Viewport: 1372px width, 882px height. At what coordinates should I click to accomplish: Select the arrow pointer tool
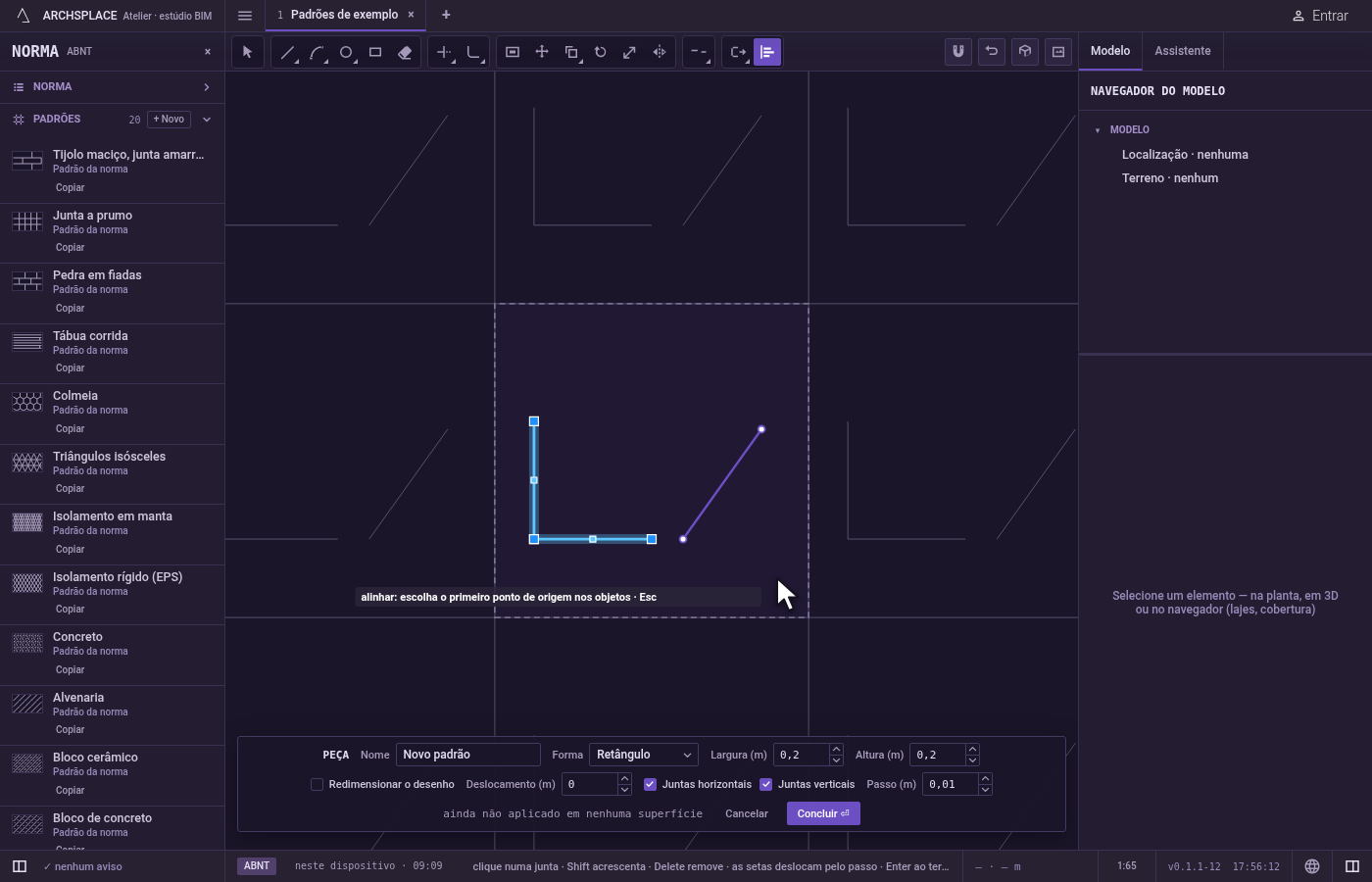click(248, 52)
